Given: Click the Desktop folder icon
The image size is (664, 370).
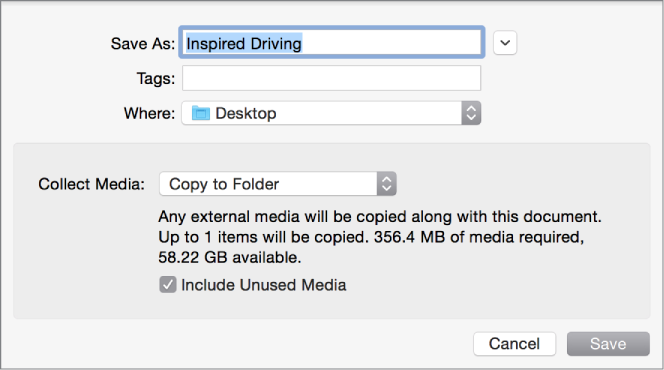Looking at the screenshot, I should (201, 113).
